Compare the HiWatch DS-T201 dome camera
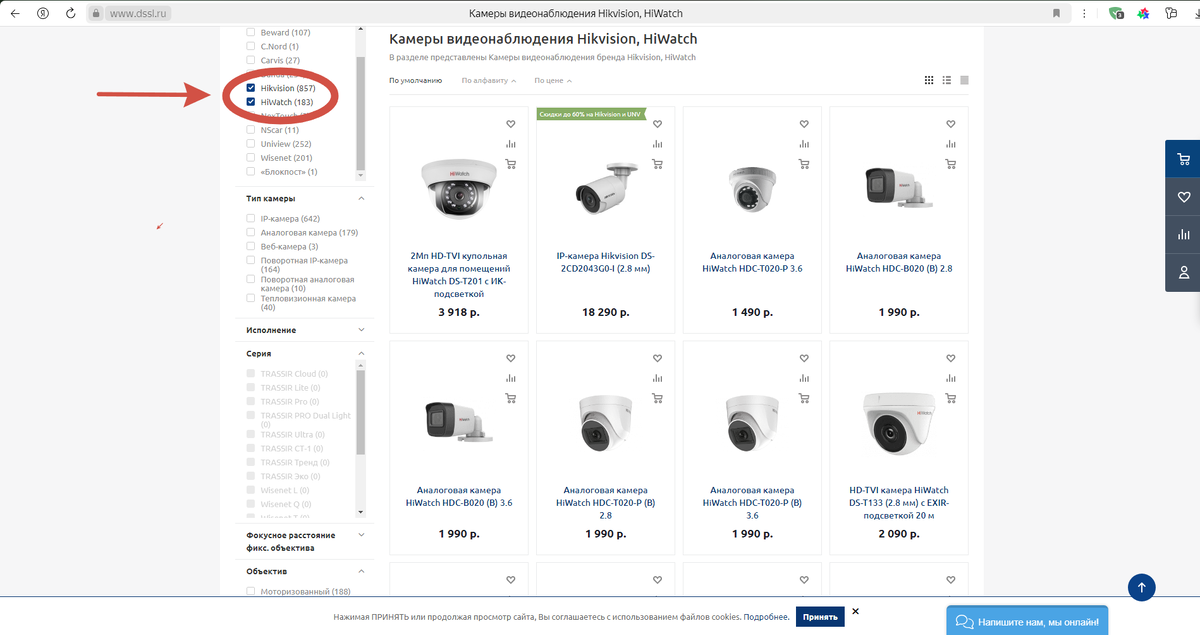Image resolution: width=1200 pixels, height=635 pixels. click(511, 144)
